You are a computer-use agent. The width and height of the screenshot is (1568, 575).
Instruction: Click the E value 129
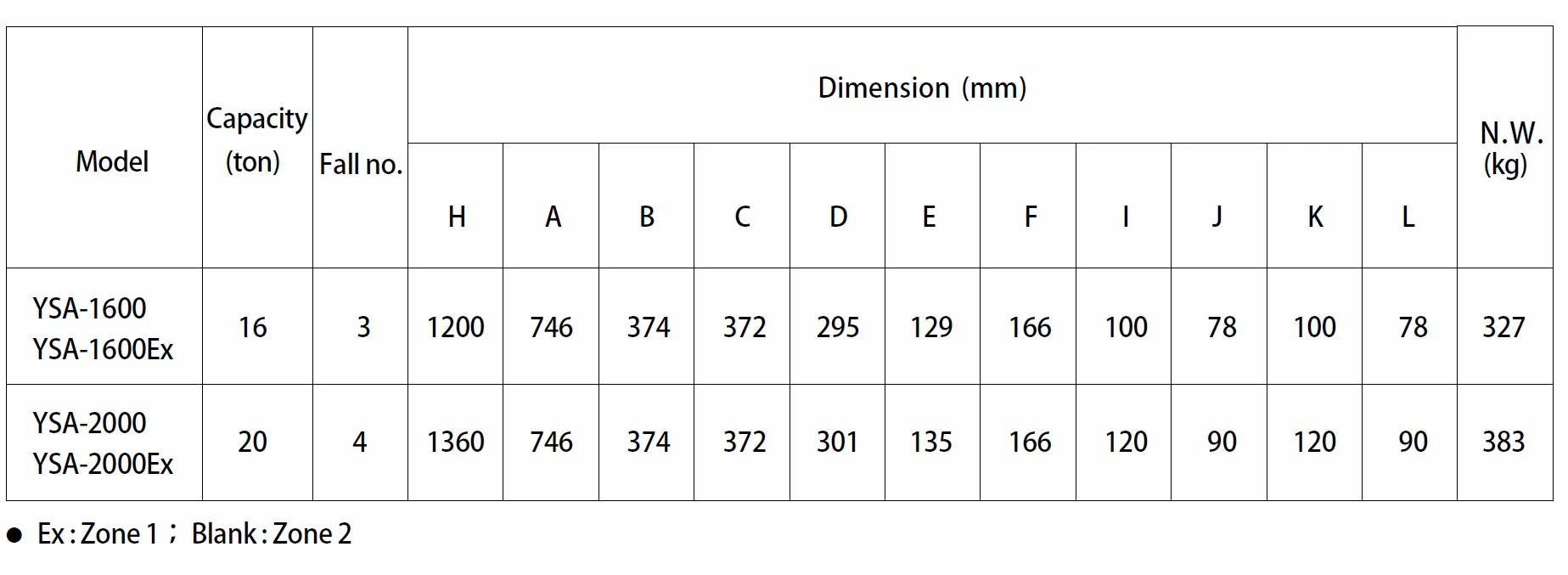(931, 327)
